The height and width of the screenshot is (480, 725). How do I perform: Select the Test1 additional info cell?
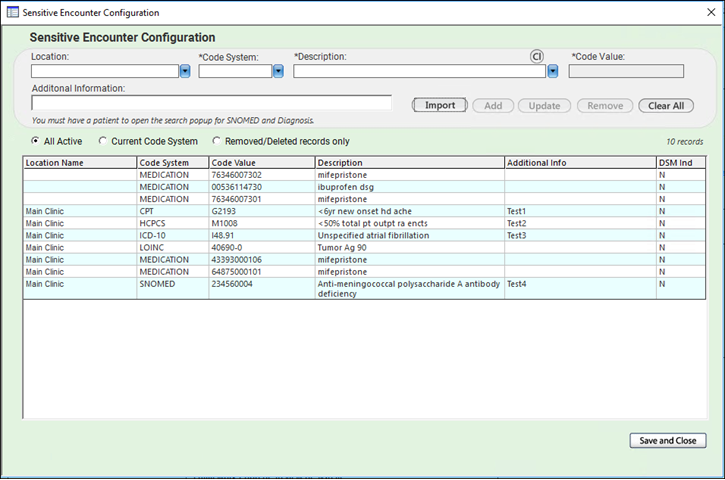tap(580, 211)
